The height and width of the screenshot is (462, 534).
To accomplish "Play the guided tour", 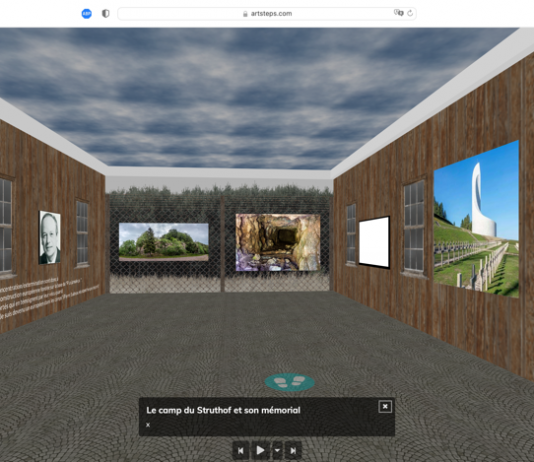I will click(x=260, y=450).
